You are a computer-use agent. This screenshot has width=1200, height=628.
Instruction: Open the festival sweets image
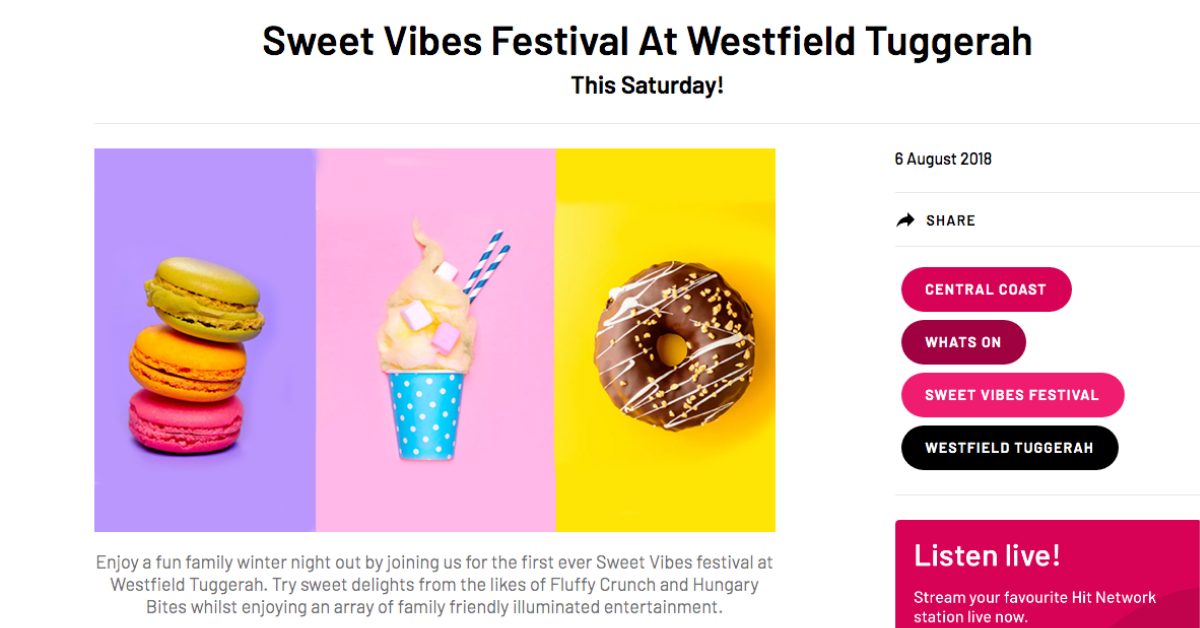(x=434, y=339)
